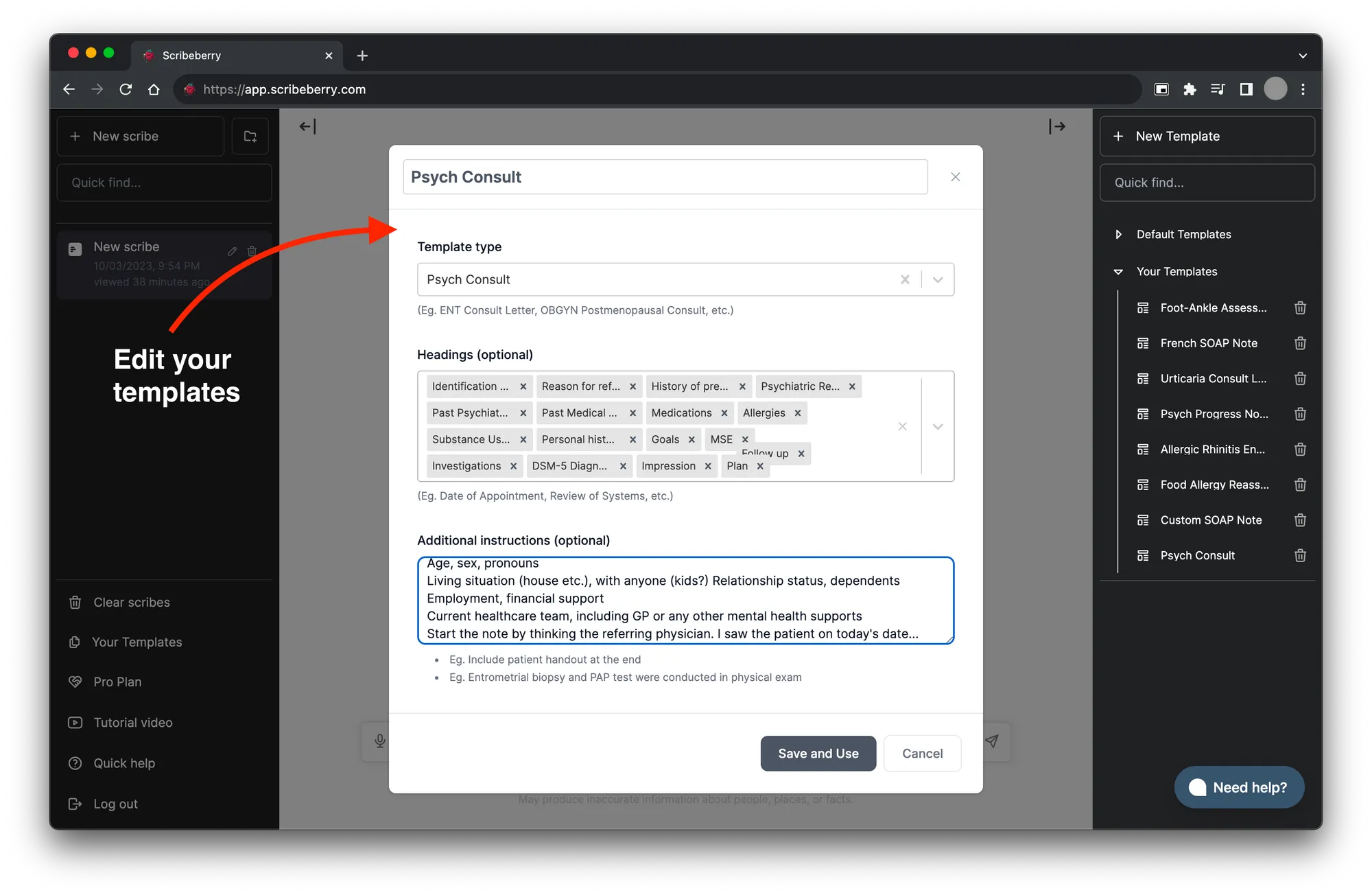
Task: Open the Need help? chat bubble
Action: 1239,787
